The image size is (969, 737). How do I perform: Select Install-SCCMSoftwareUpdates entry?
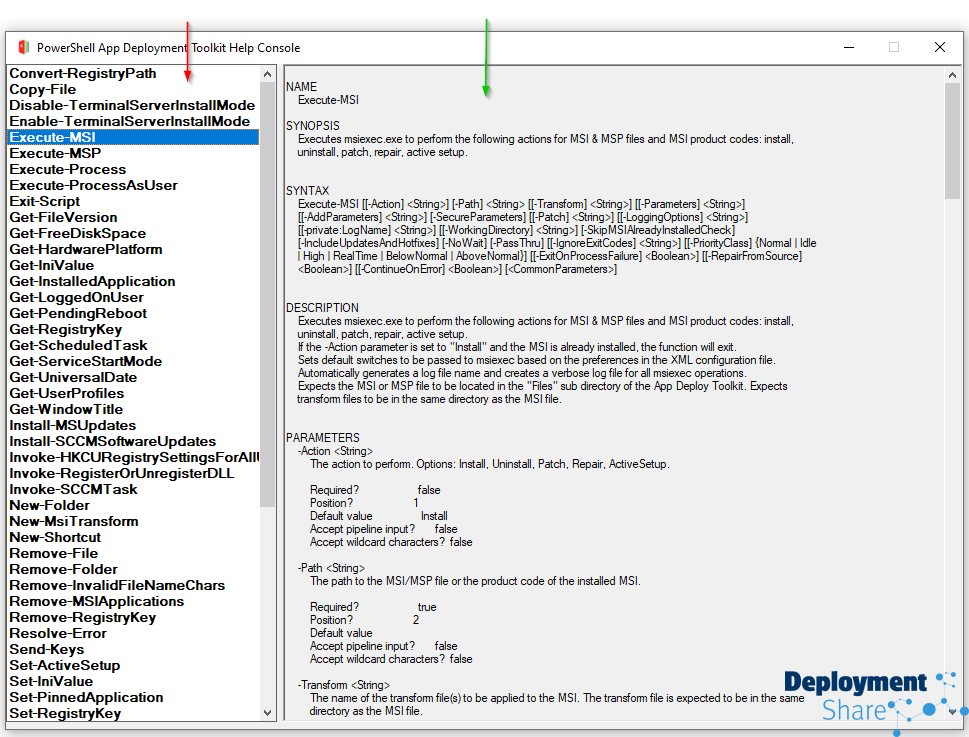click(112, 441)
